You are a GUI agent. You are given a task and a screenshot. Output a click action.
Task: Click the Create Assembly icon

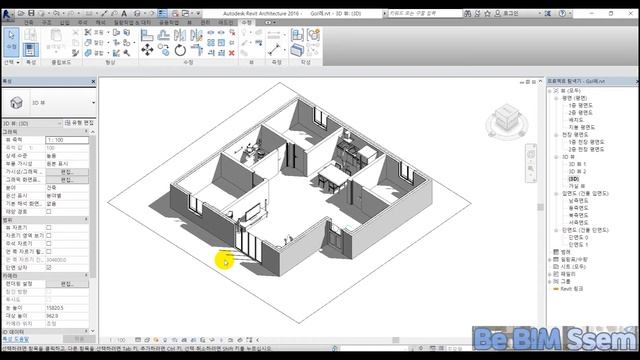[298, 35]
